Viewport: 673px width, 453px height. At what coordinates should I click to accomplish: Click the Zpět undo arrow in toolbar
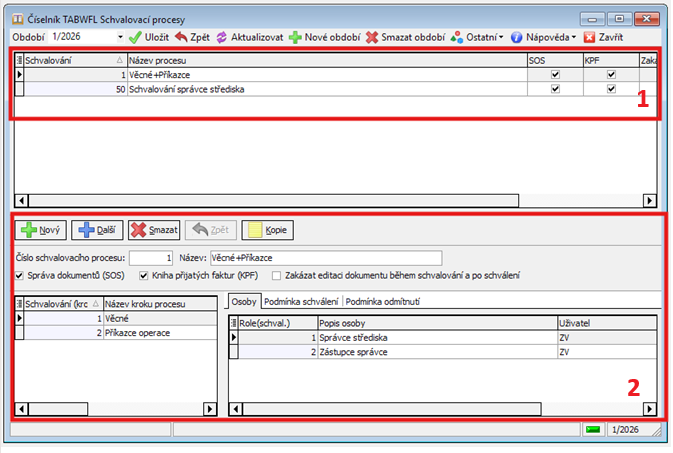pos(181,36)
